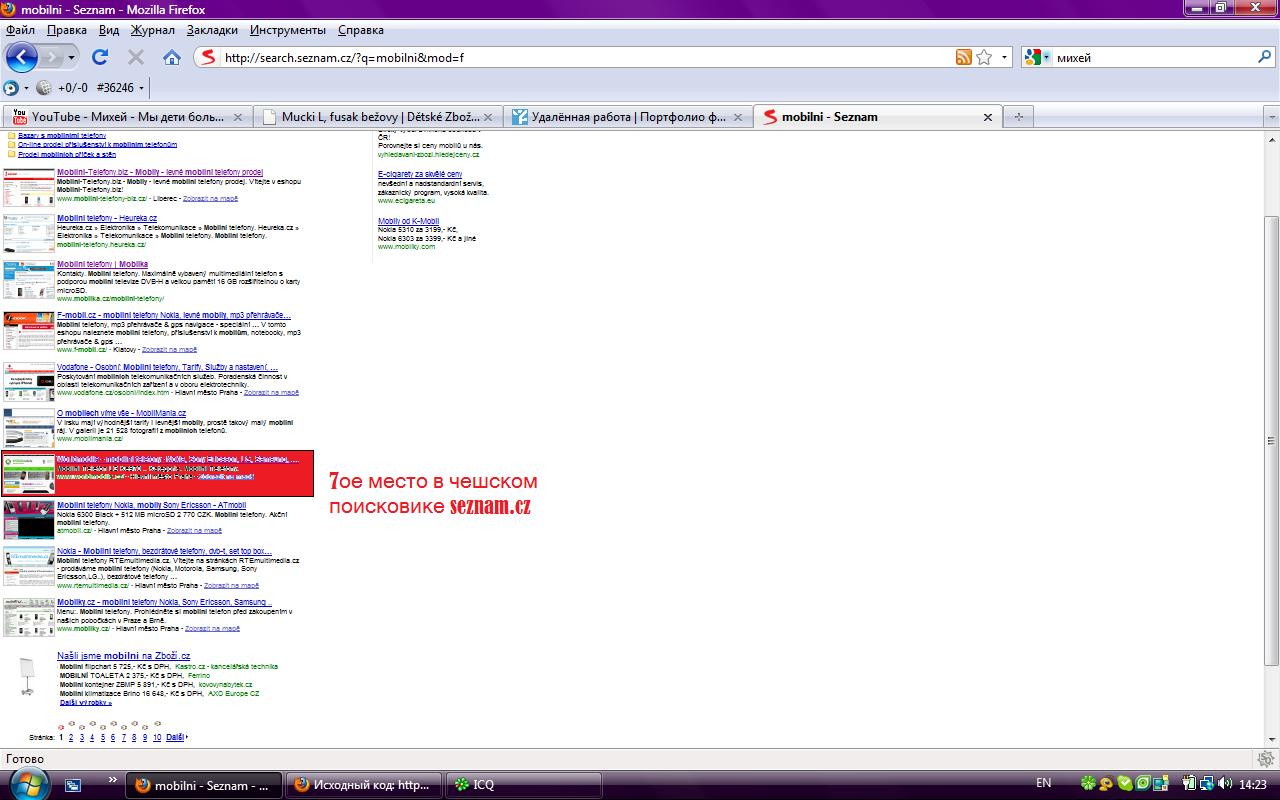Click the Prodej mobilních příček folder icon
This screenshot has height=800, width=1280.
click(12, 155)
